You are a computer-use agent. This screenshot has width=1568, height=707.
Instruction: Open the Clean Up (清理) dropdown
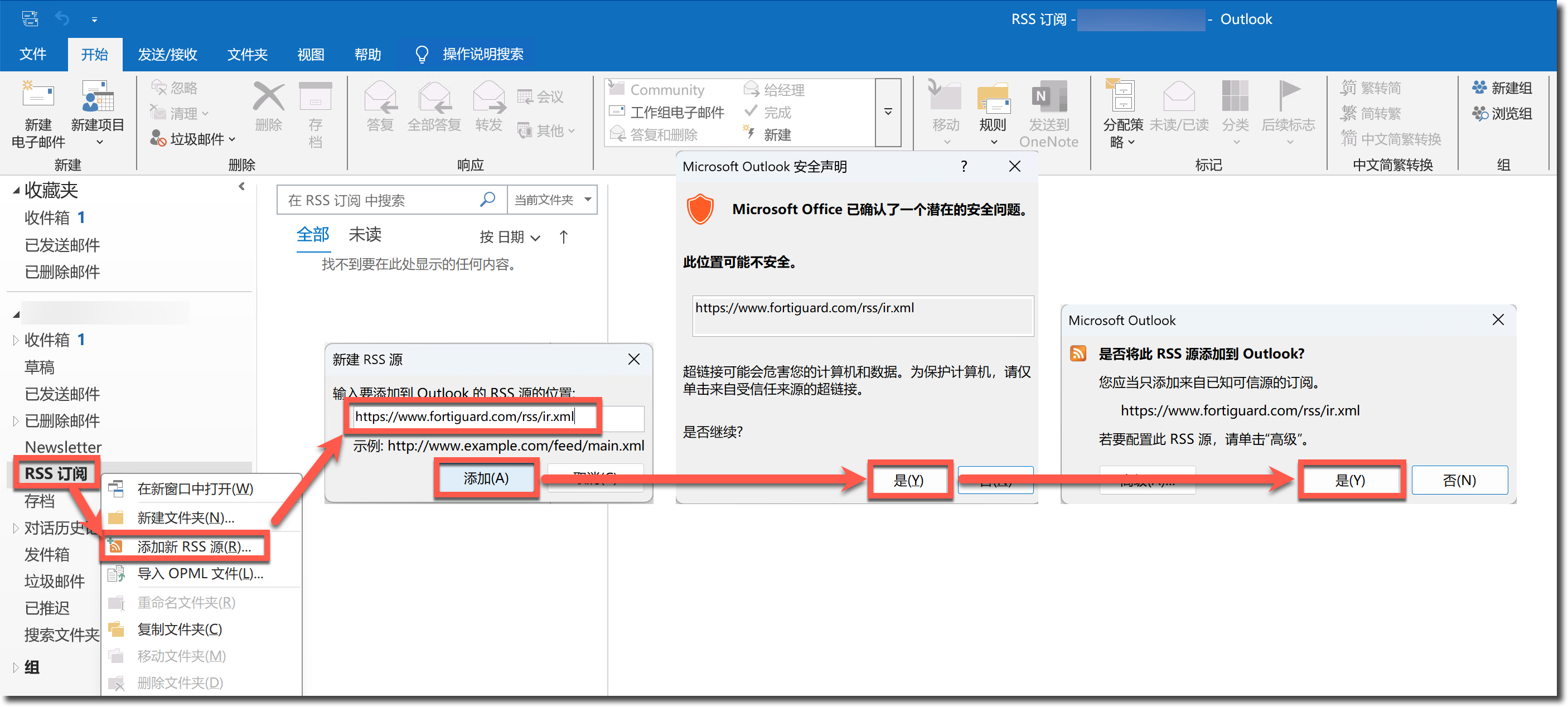[x=180, y=114]
